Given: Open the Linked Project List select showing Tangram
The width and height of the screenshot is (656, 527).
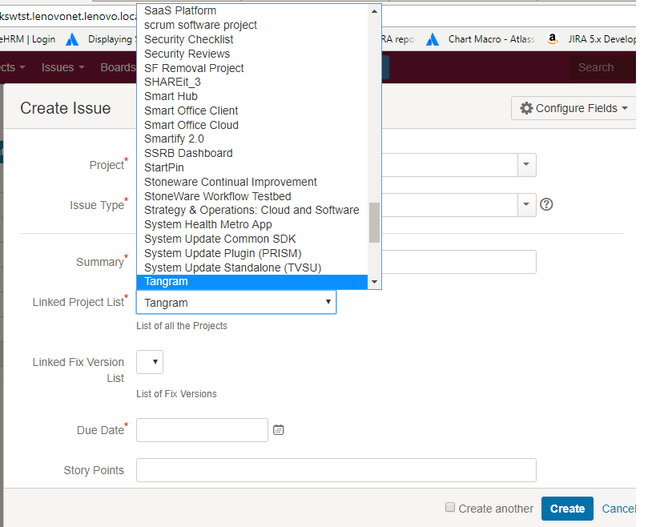Looking at the screenshot, I should click(236, 302).
